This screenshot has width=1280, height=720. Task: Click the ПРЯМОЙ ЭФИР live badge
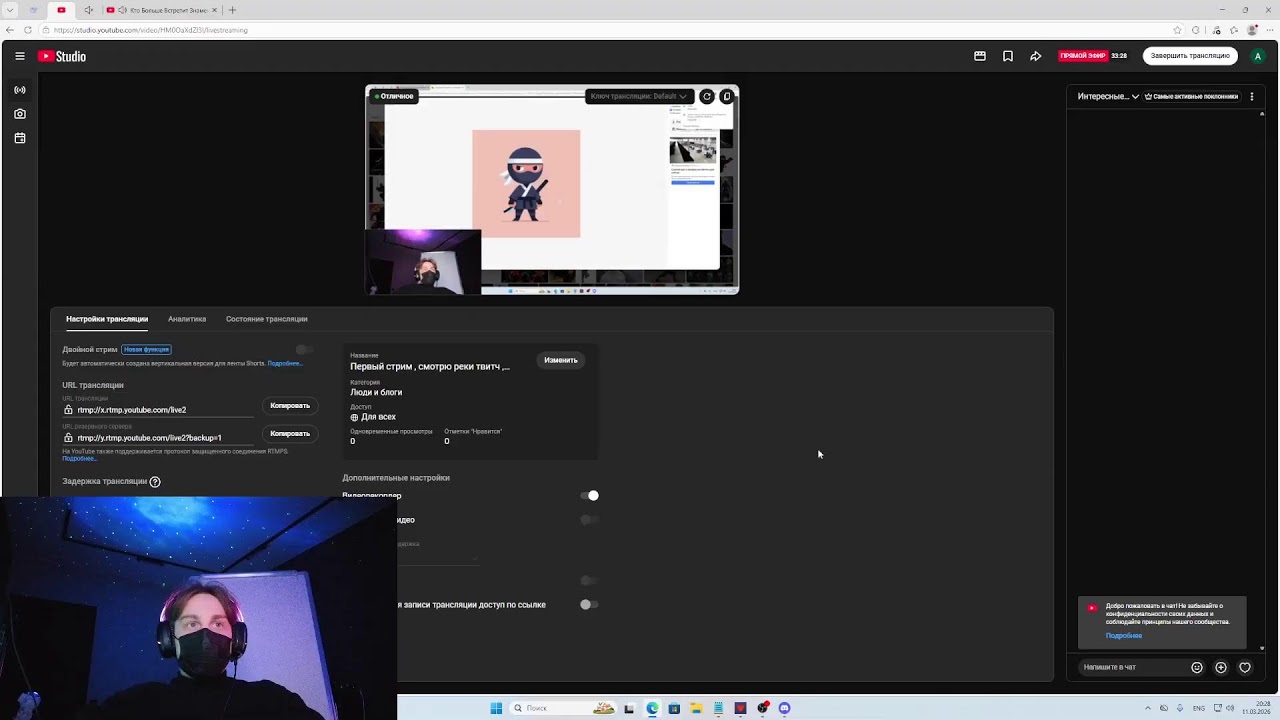(x=1082, y=56)
